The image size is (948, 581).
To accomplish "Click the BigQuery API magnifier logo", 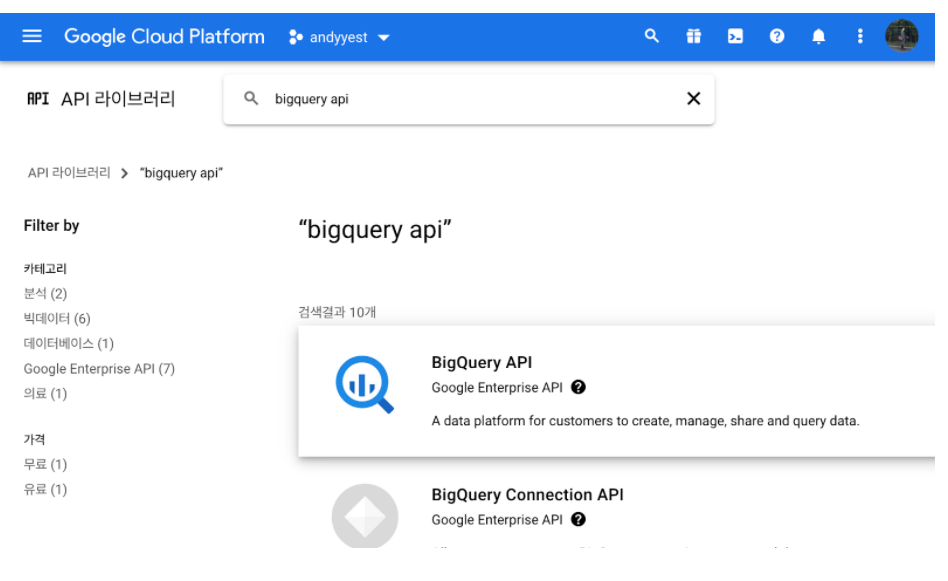I will pos(365,385).
